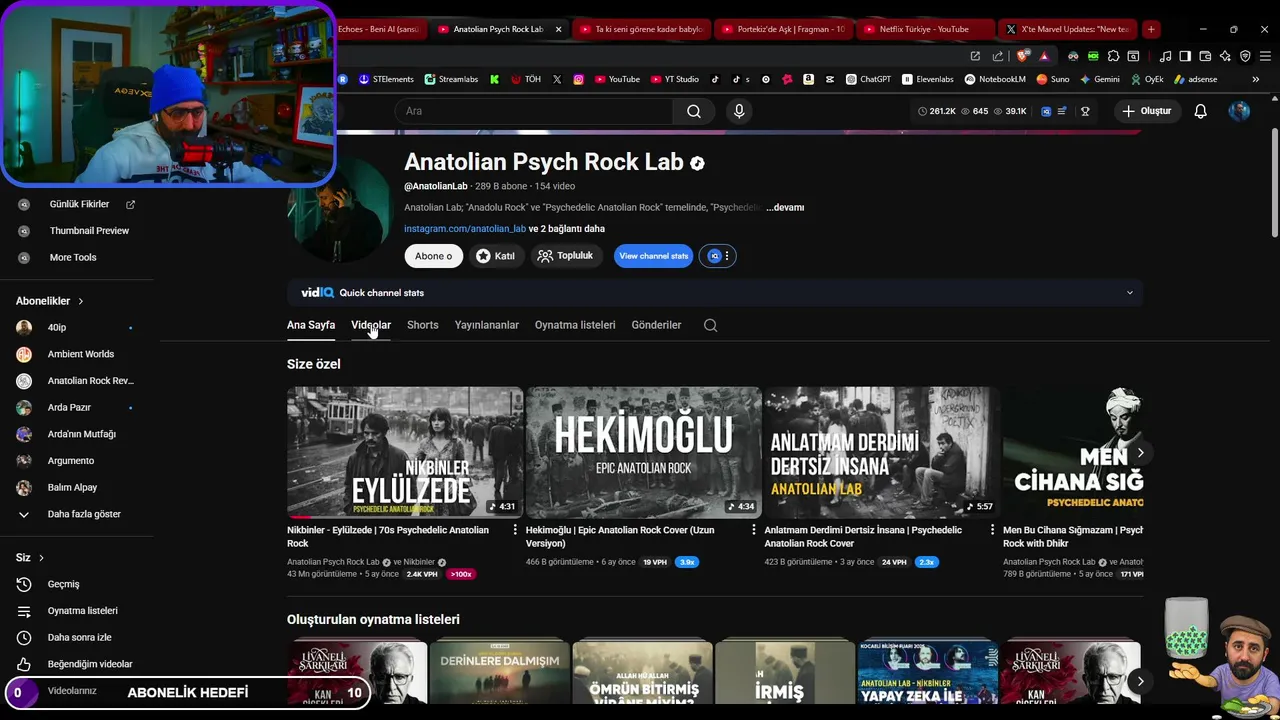
Task: Switch to Netflix Türkiye - YouTube tab
Action: tap(924, 29)
